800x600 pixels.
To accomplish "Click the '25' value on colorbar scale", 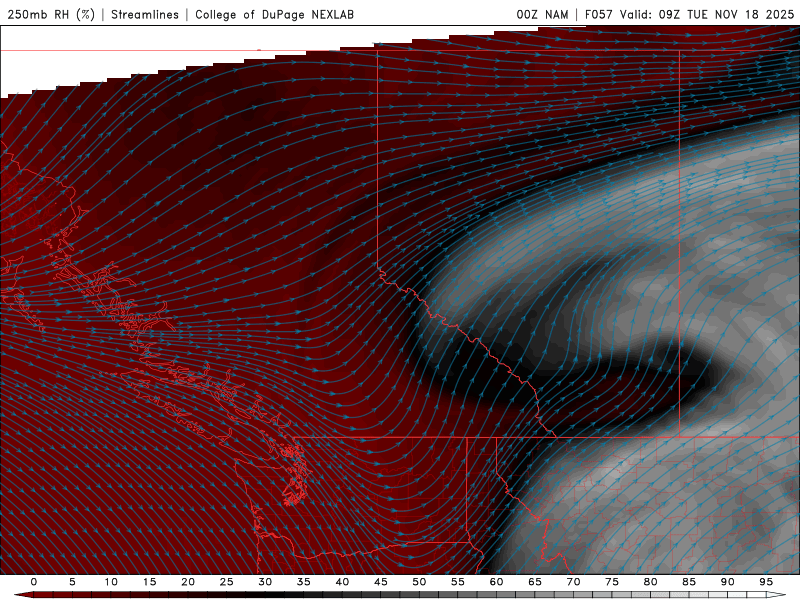I will coord(226,582).
